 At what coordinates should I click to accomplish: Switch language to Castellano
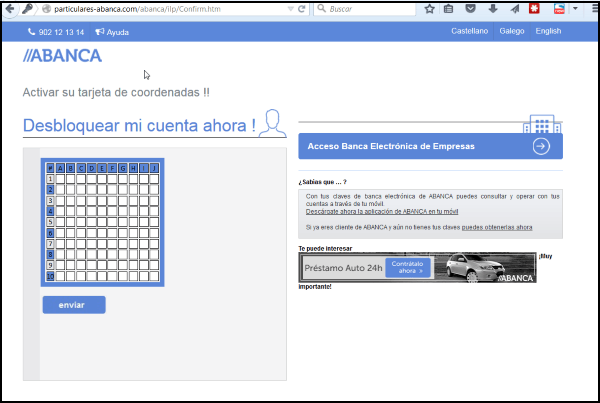pyautogui.click(x=470, y=31)
